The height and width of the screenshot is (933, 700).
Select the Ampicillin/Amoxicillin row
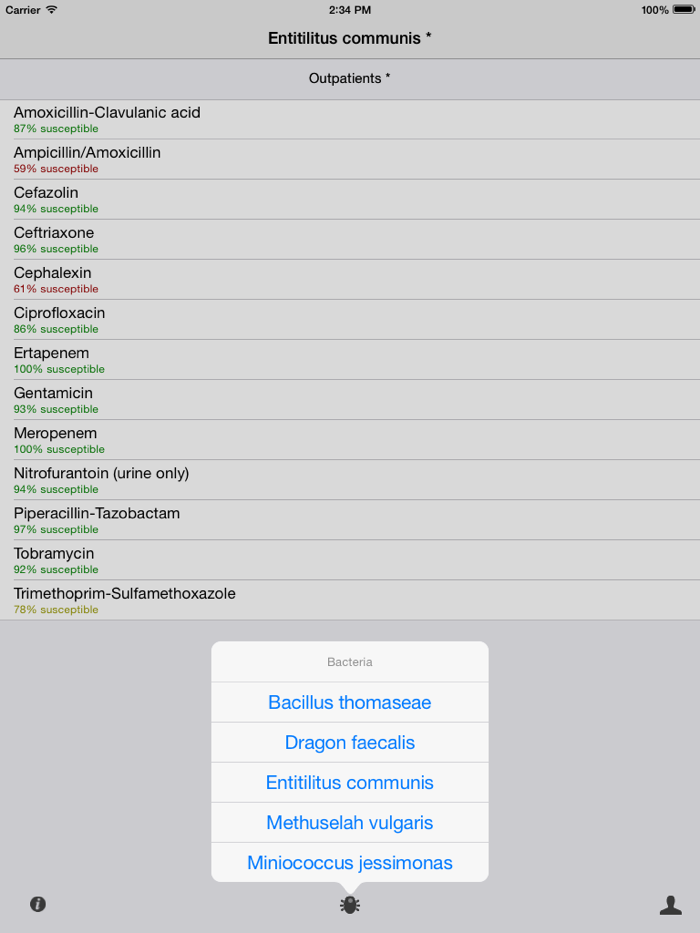pyautogui.click(x=350, y=159)
